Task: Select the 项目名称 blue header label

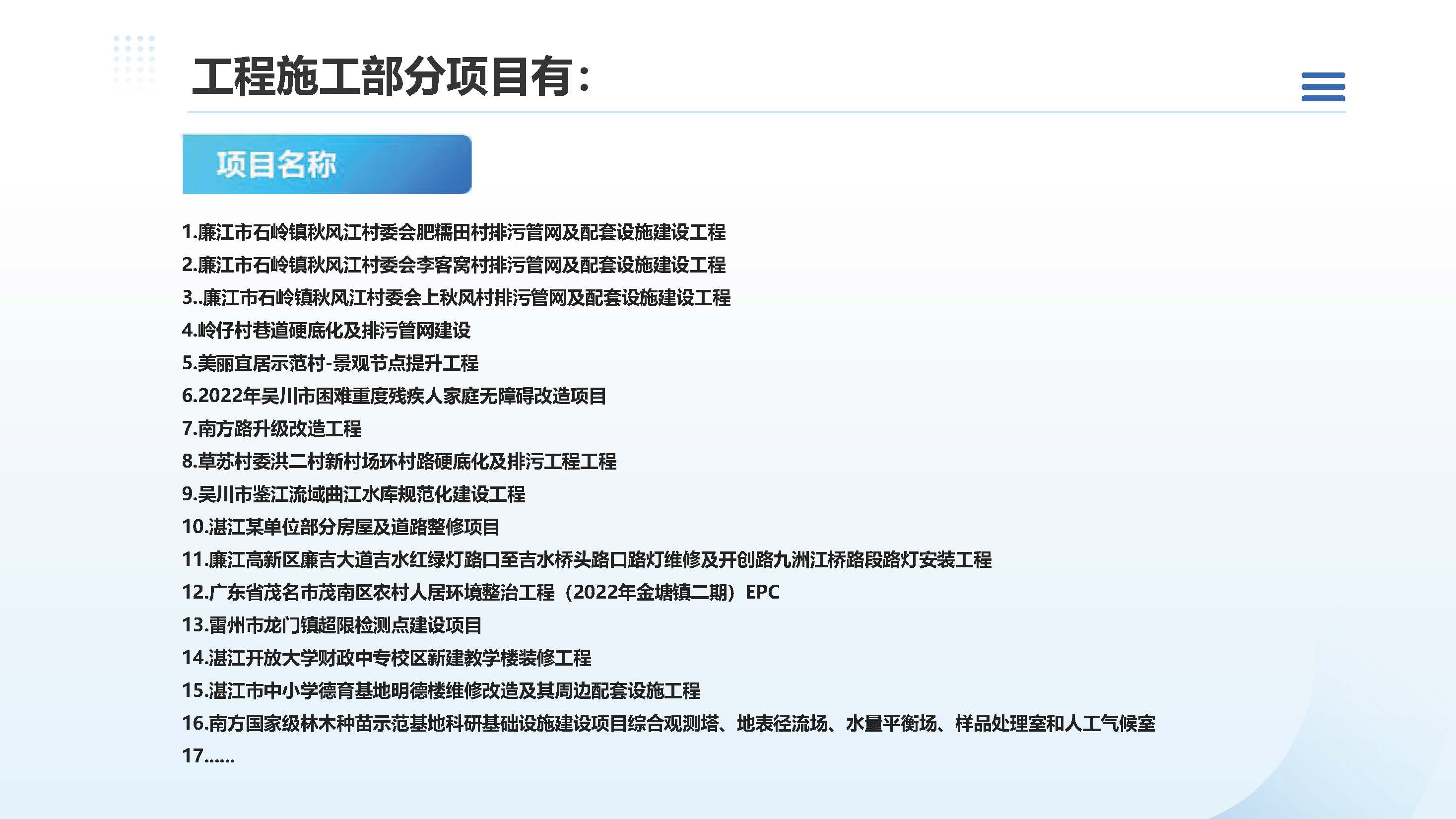Action: pyautogui.click(x=327, y=164)
